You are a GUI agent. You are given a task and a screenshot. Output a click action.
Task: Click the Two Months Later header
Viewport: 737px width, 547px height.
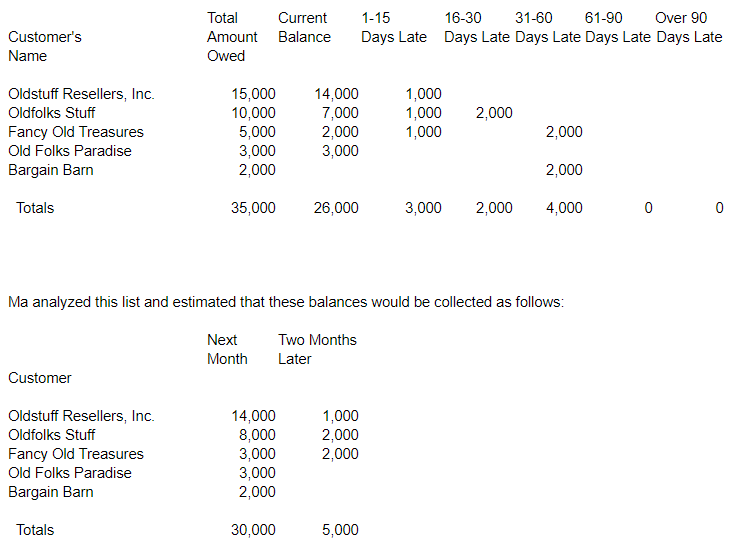tap(317, 349)
